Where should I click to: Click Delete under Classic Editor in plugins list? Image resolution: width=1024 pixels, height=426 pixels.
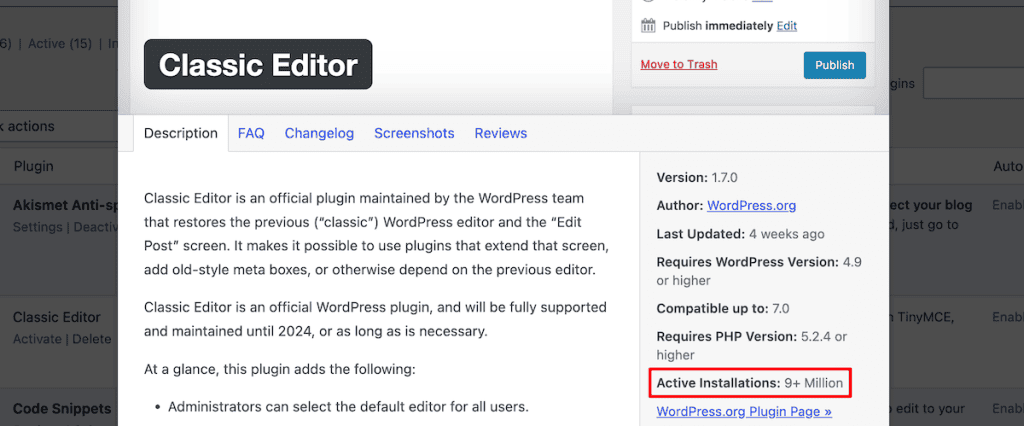(x=91, y=339)
